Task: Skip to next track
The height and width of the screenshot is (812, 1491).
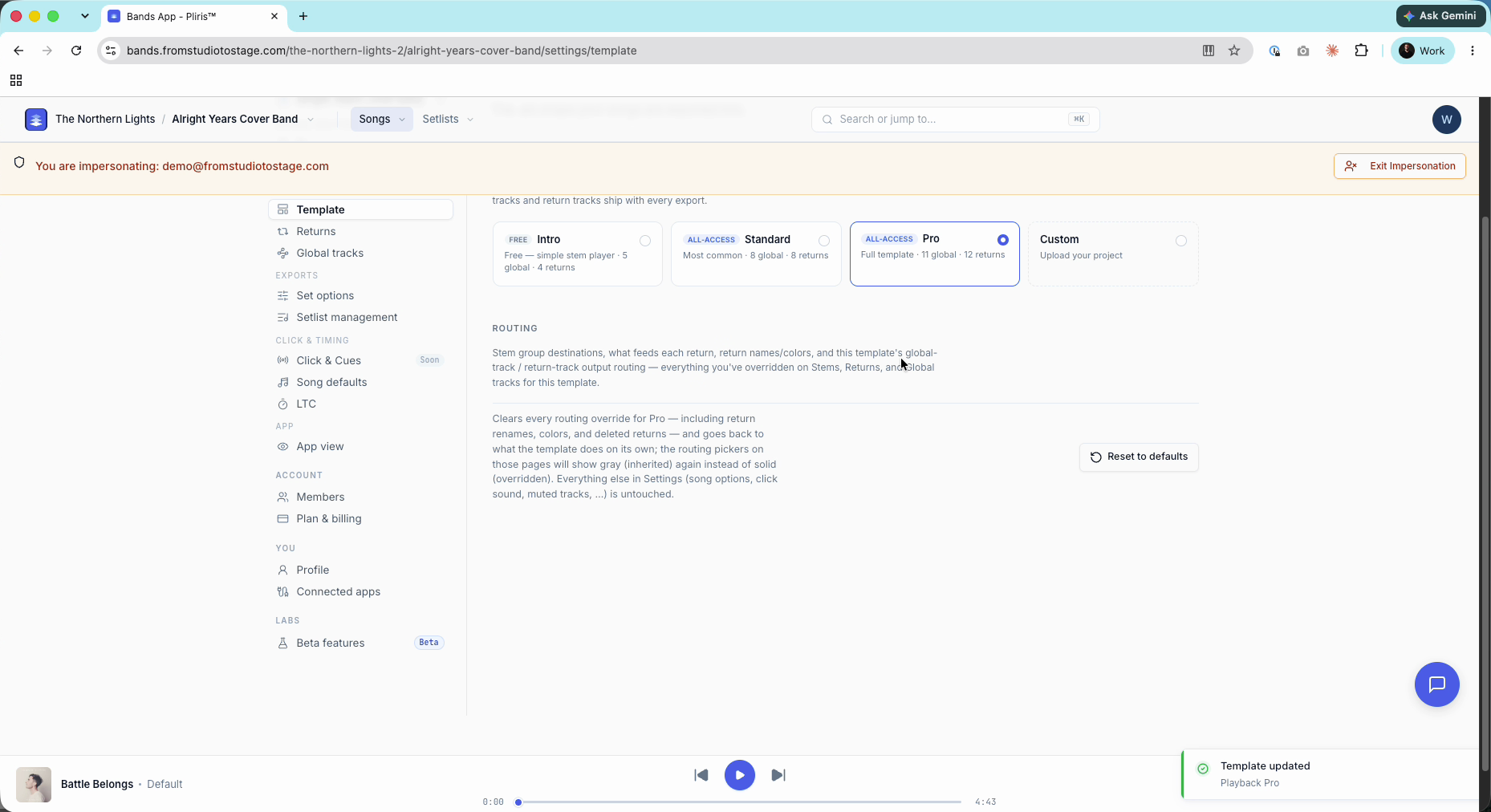Action: (x=778, y=775)
